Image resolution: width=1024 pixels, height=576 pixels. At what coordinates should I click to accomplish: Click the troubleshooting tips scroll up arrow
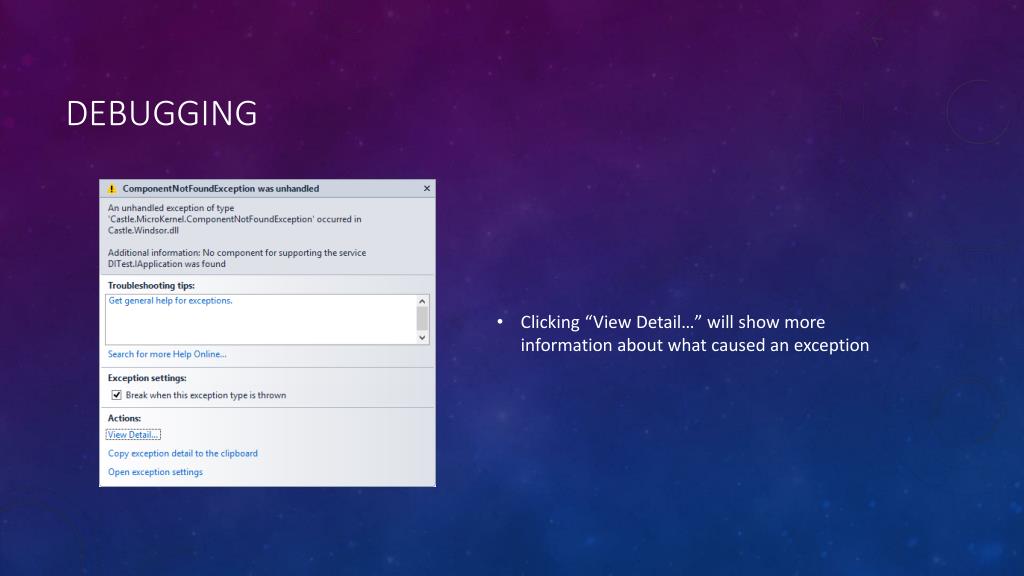422,301
